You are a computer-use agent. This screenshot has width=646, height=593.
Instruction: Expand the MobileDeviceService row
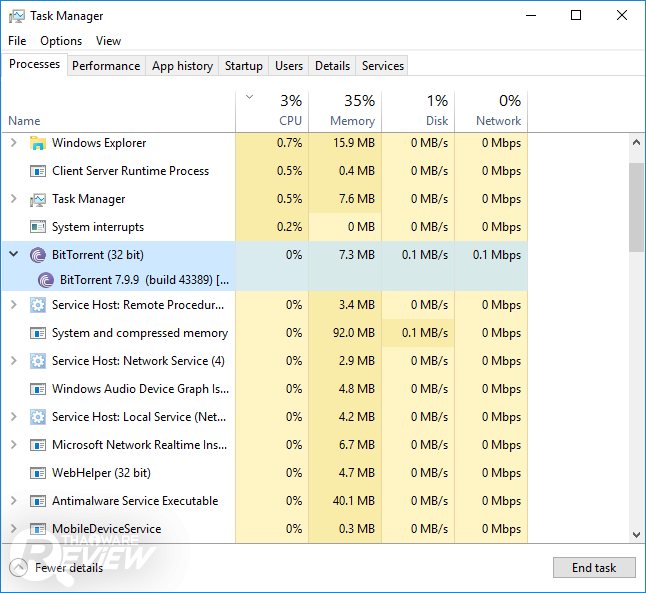point(14,529)
